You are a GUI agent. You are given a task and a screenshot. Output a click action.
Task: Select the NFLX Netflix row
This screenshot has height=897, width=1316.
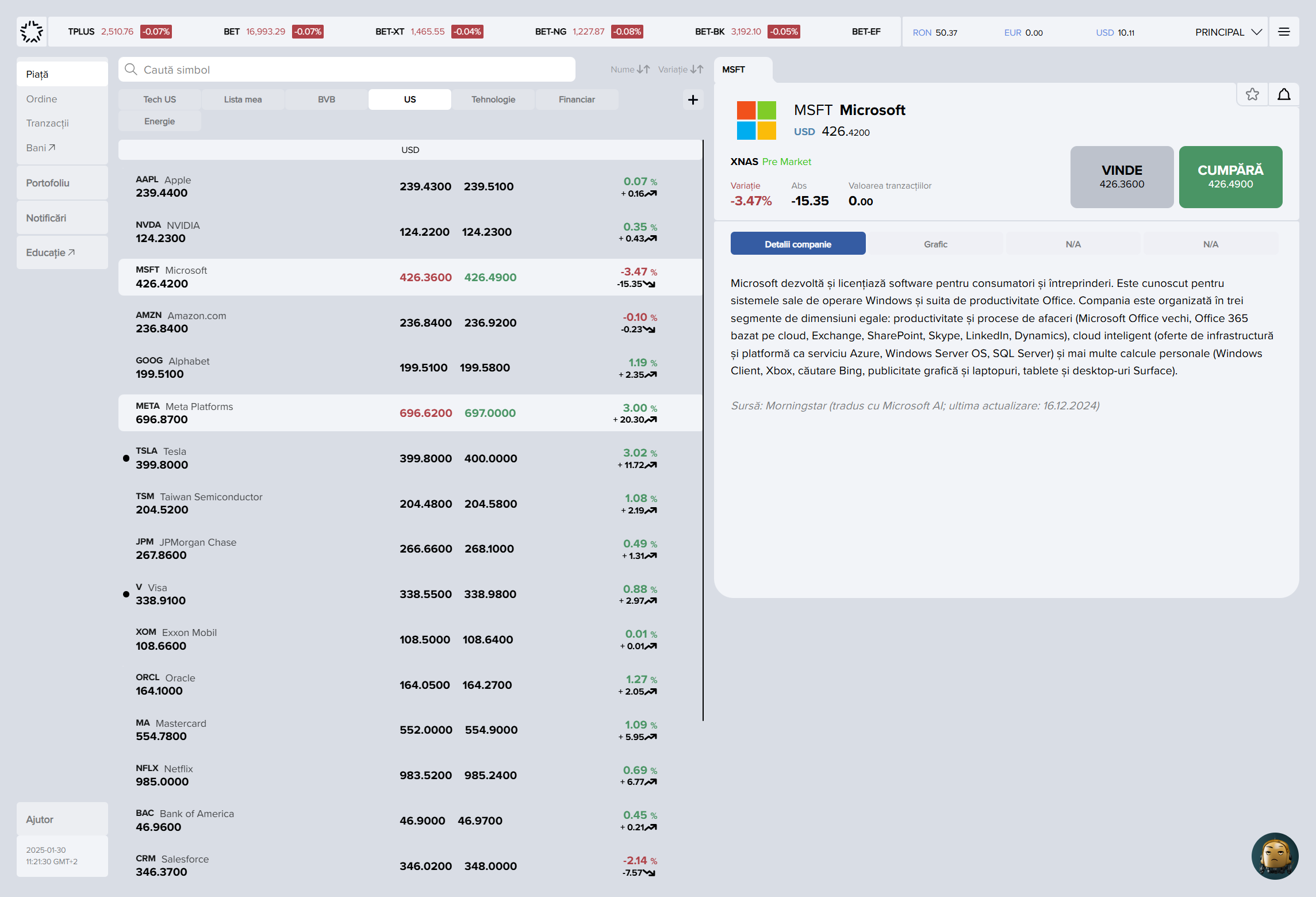click(x=410, y=775)
